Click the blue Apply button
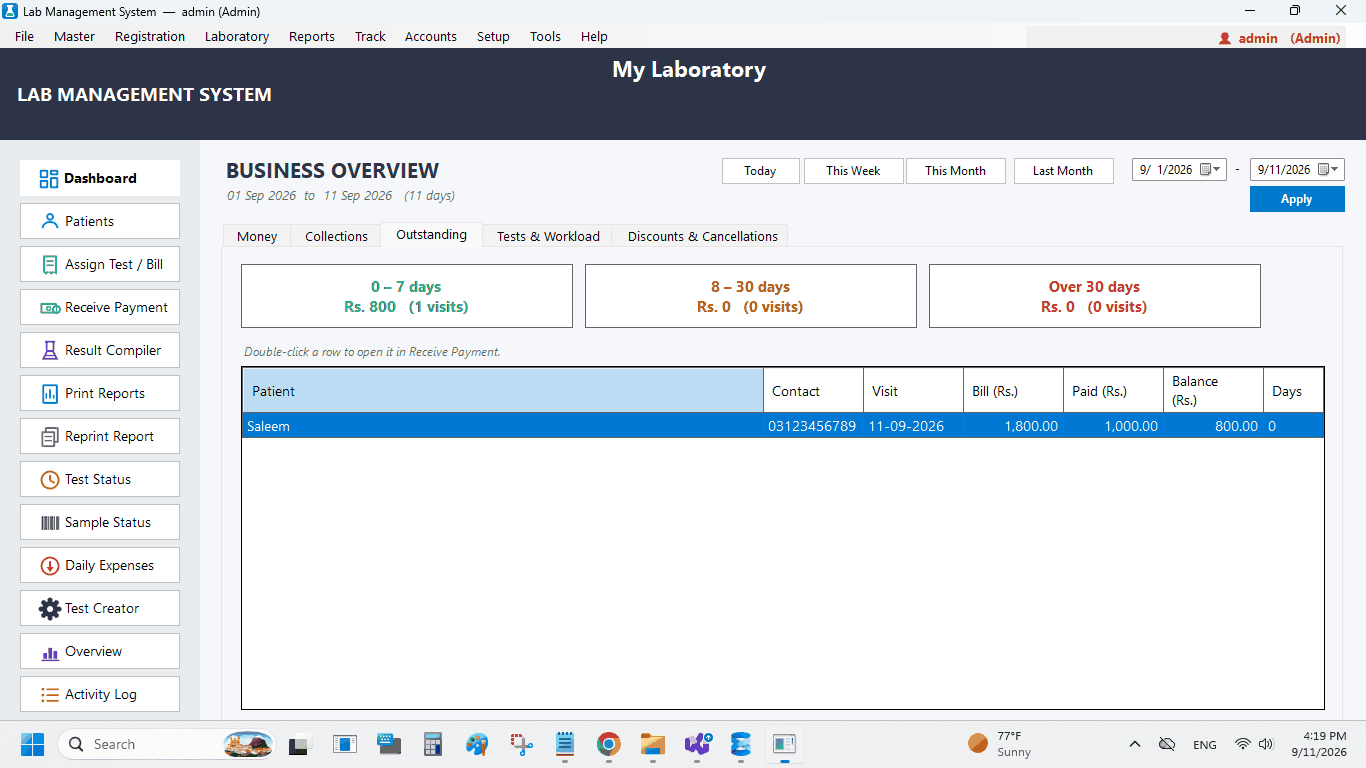This screenshot has width=1366, height=768. pyautogui.click(x=1296, y=199)
